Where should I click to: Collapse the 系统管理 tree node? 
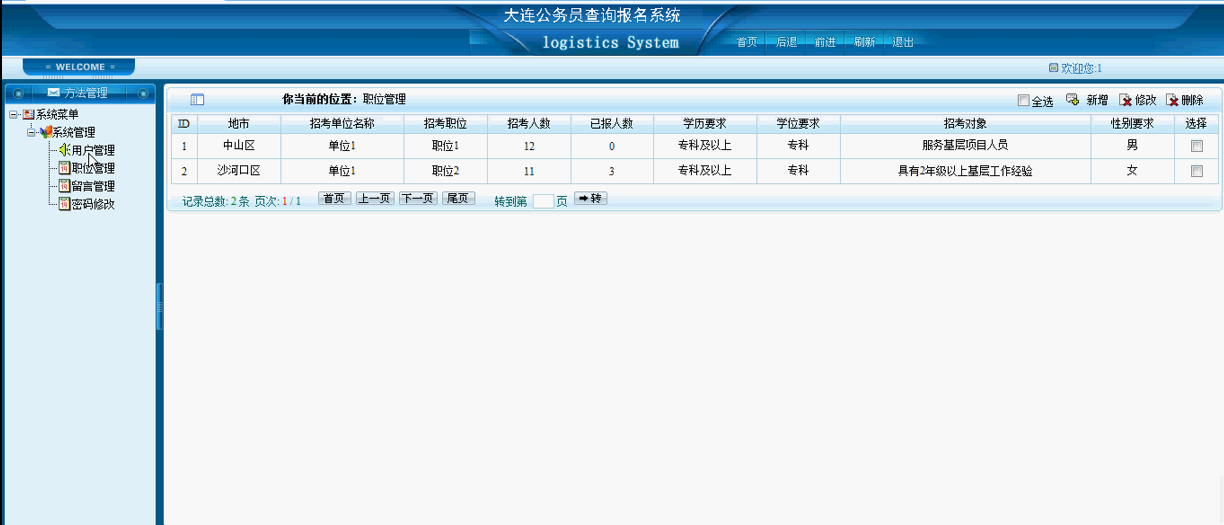(31, 132)
